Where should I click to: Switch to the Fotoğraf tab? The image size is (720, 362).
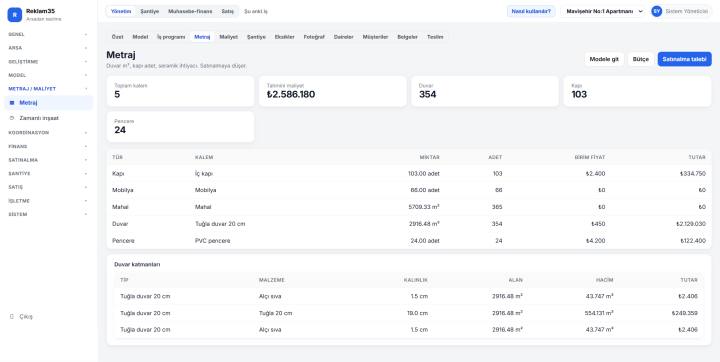[314, 37]
